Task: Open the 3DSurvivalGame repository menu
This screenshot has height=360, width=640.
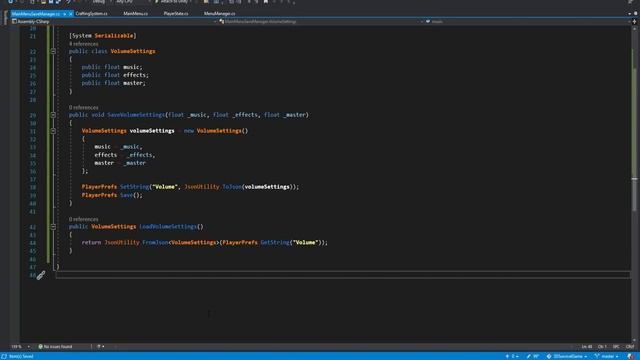Action: point(567,356)
